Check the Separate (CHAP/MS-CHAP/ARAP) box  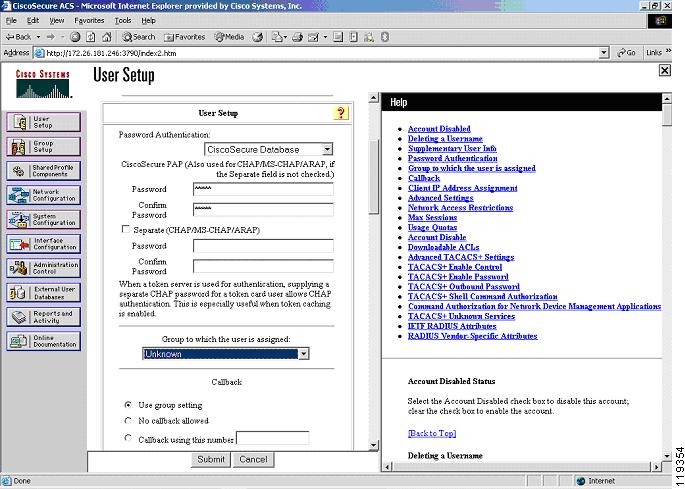click(x=125, y=229)
